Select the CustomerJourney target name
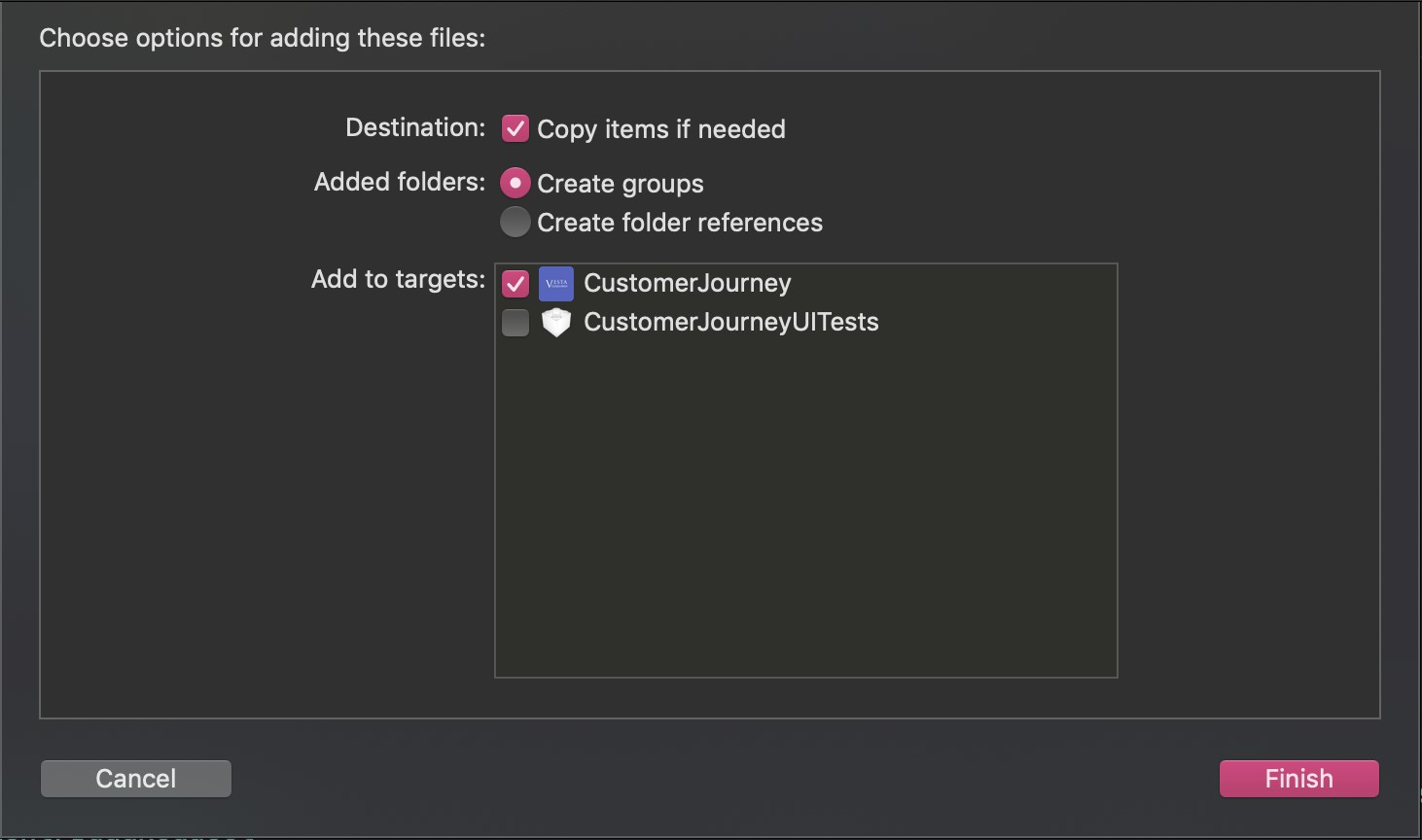 (x=687, y=283)
